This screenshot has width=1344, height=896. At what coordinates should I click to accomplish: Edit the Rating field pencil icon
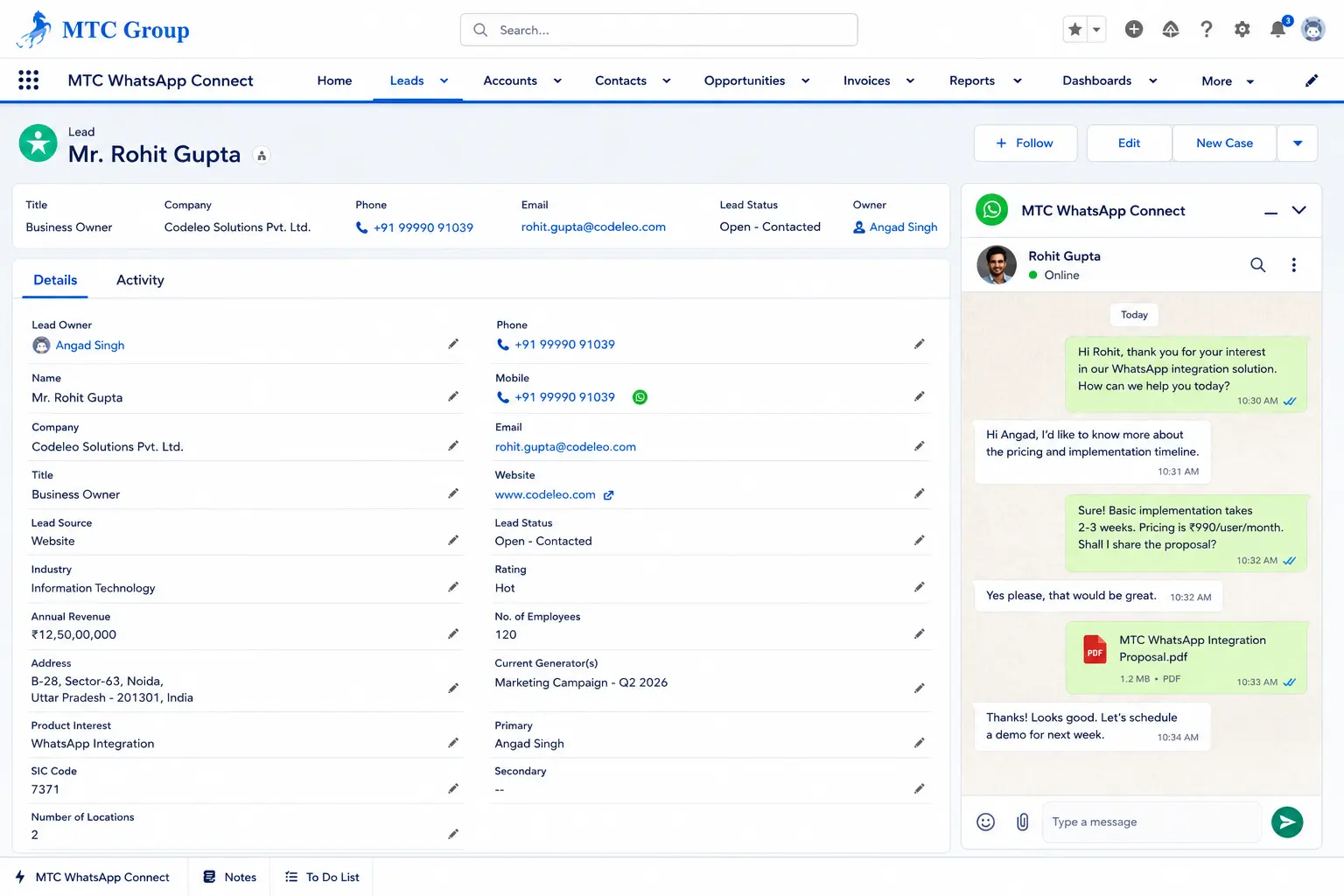pos(919,587)
